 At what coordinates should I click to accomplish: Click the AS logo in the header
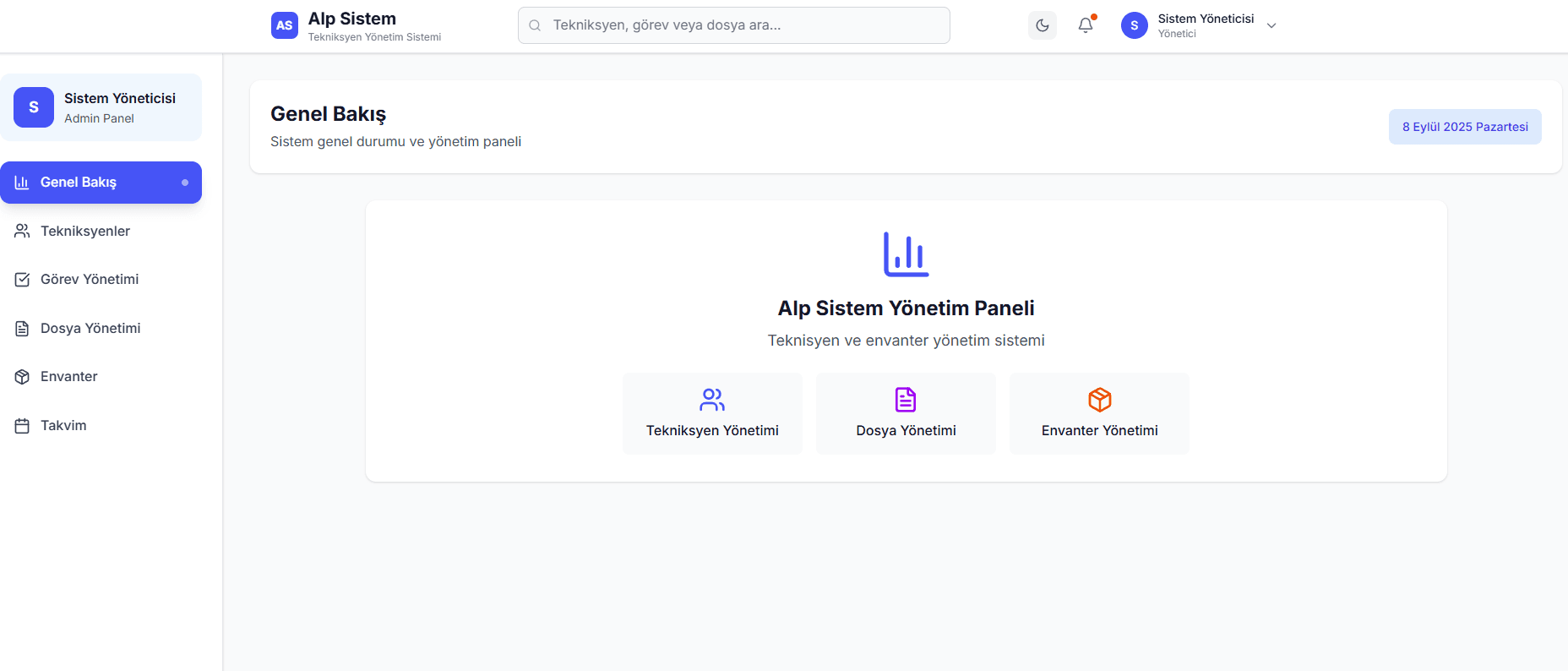285,25
